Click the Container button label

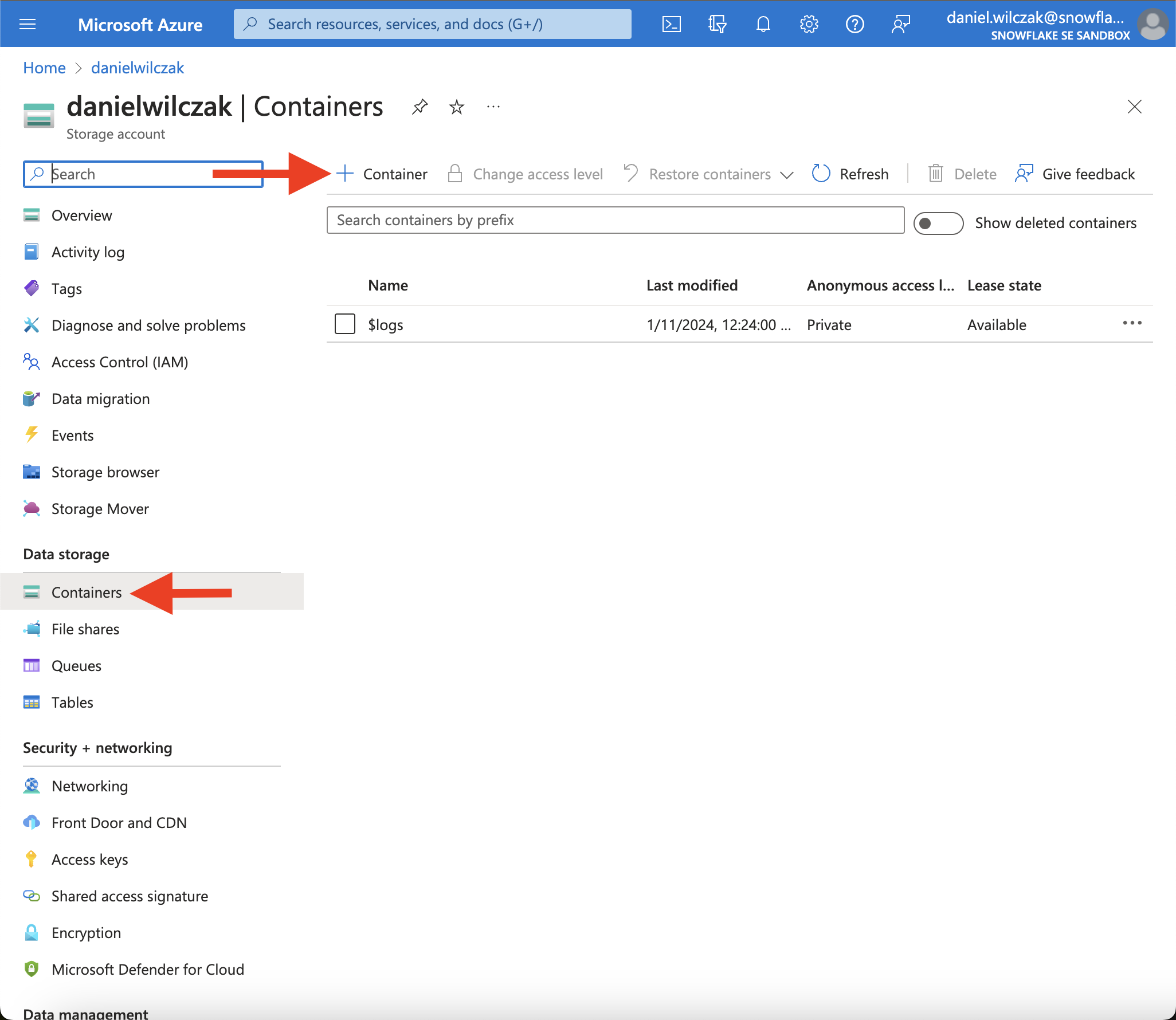[395, 174]
